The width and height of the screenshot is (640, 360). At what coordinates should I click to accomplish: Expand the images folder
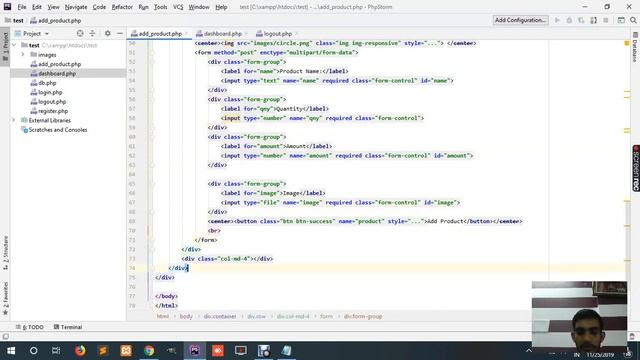pos(23,54)
